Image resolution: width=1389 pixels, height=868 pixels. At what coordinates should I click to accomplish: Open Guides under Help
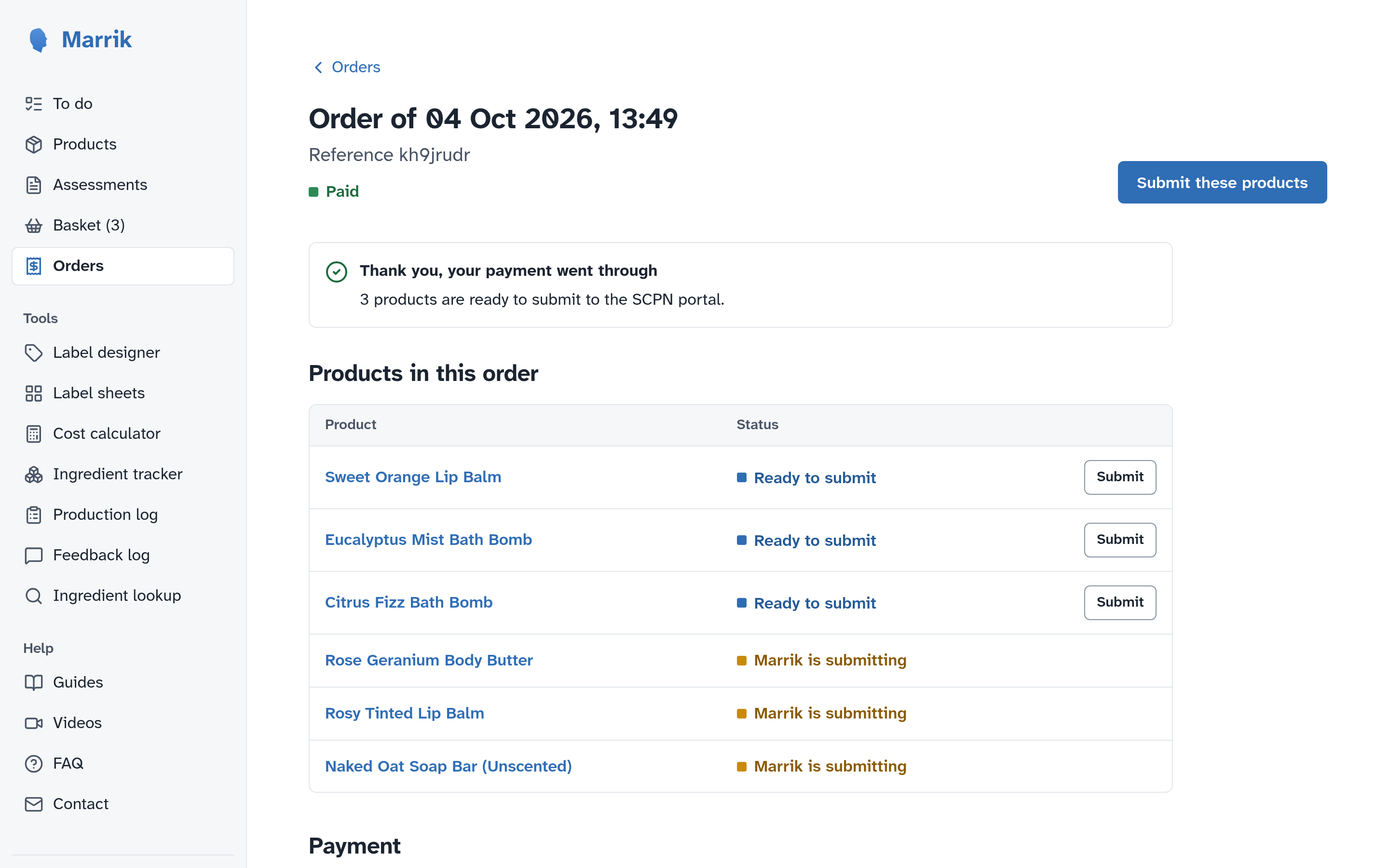[123, 682]
